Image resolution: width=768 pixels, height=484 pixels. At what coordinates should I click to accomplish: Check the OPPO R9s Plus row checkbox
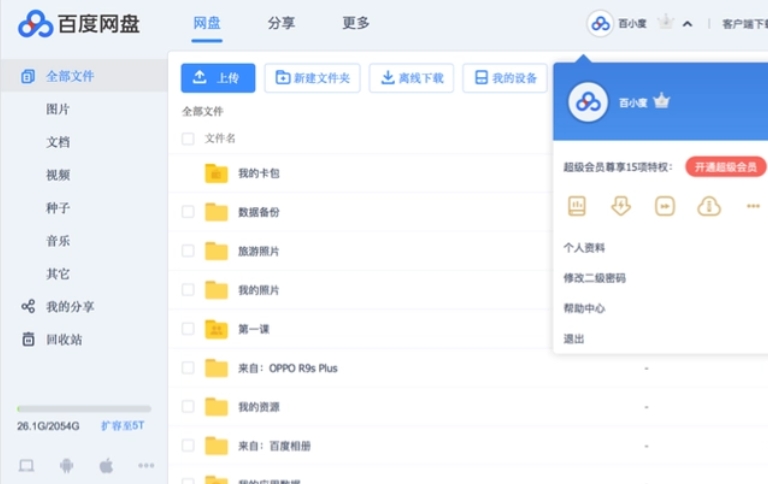click(x=188, y=367)
